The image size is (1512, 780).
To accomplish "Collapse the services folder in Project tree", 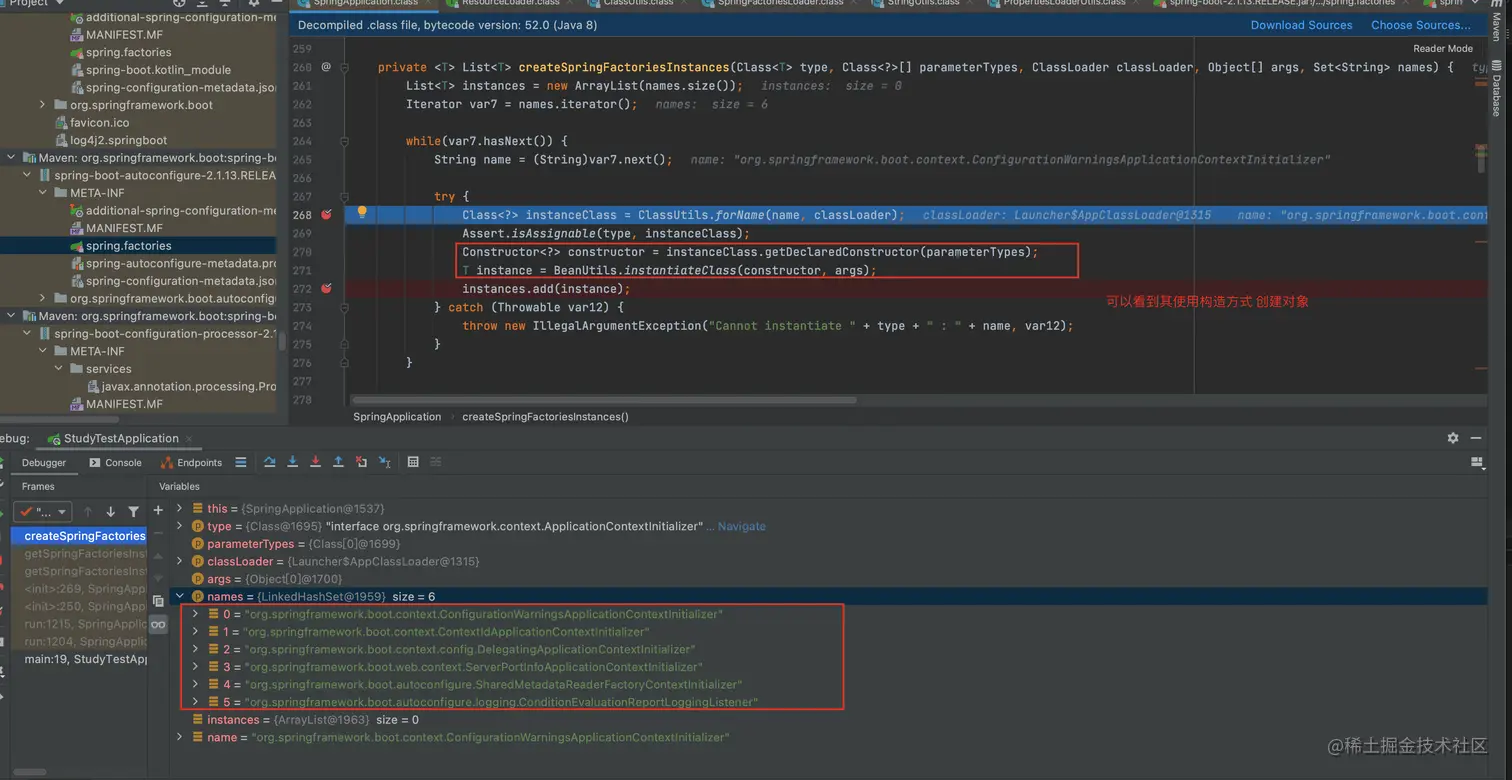I will (59, 369).
